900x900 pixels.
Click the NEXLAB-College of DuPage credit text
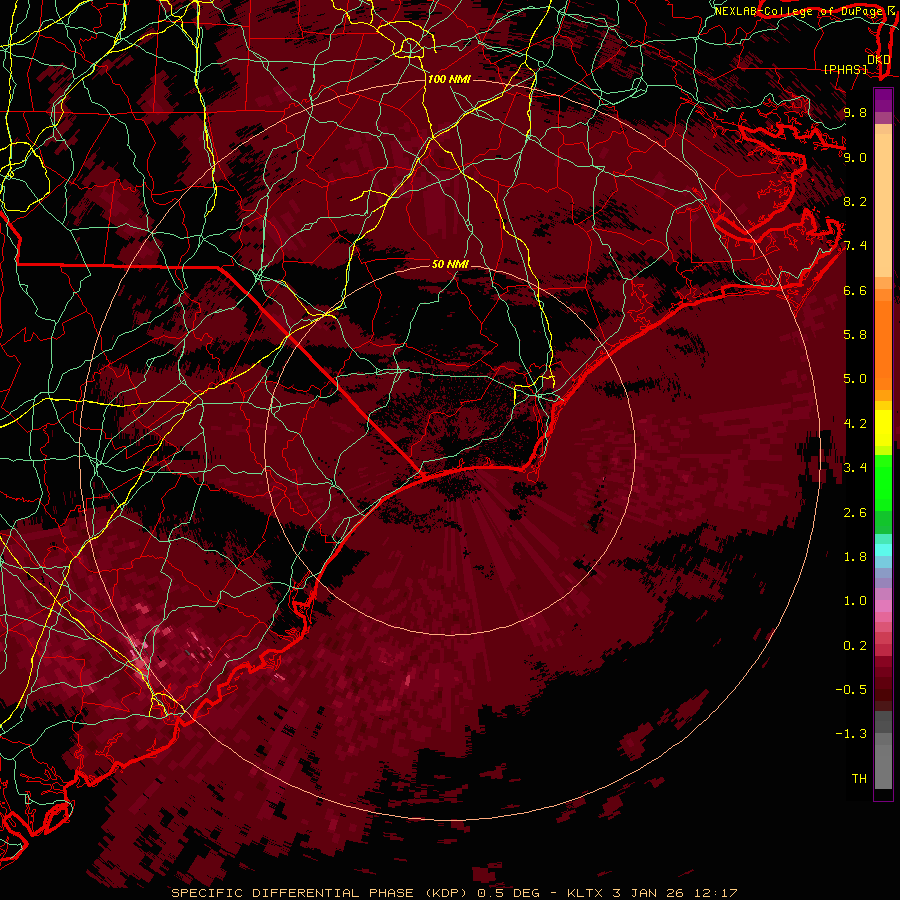(x=799, y=11)
